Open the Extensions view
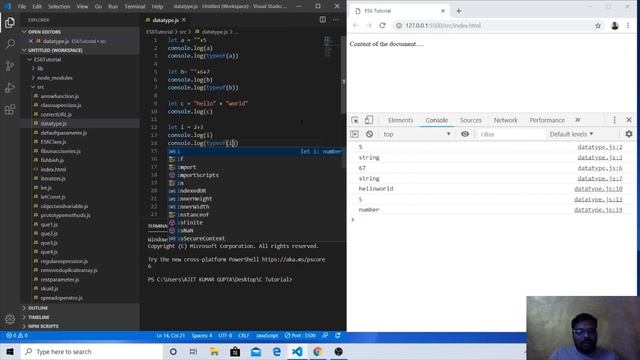Screen dimensions: 640x360 (10, 109)
